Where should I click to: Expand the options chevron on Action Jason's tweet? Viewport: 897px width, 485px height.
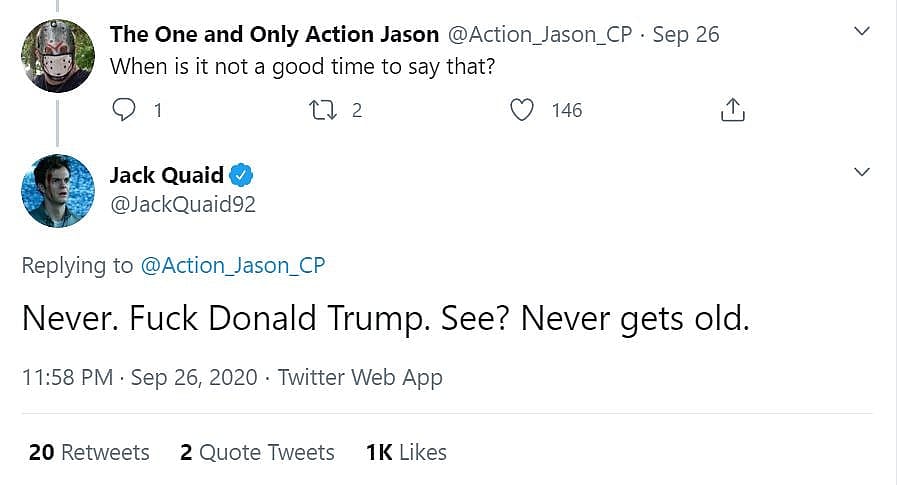click(862, 33)
